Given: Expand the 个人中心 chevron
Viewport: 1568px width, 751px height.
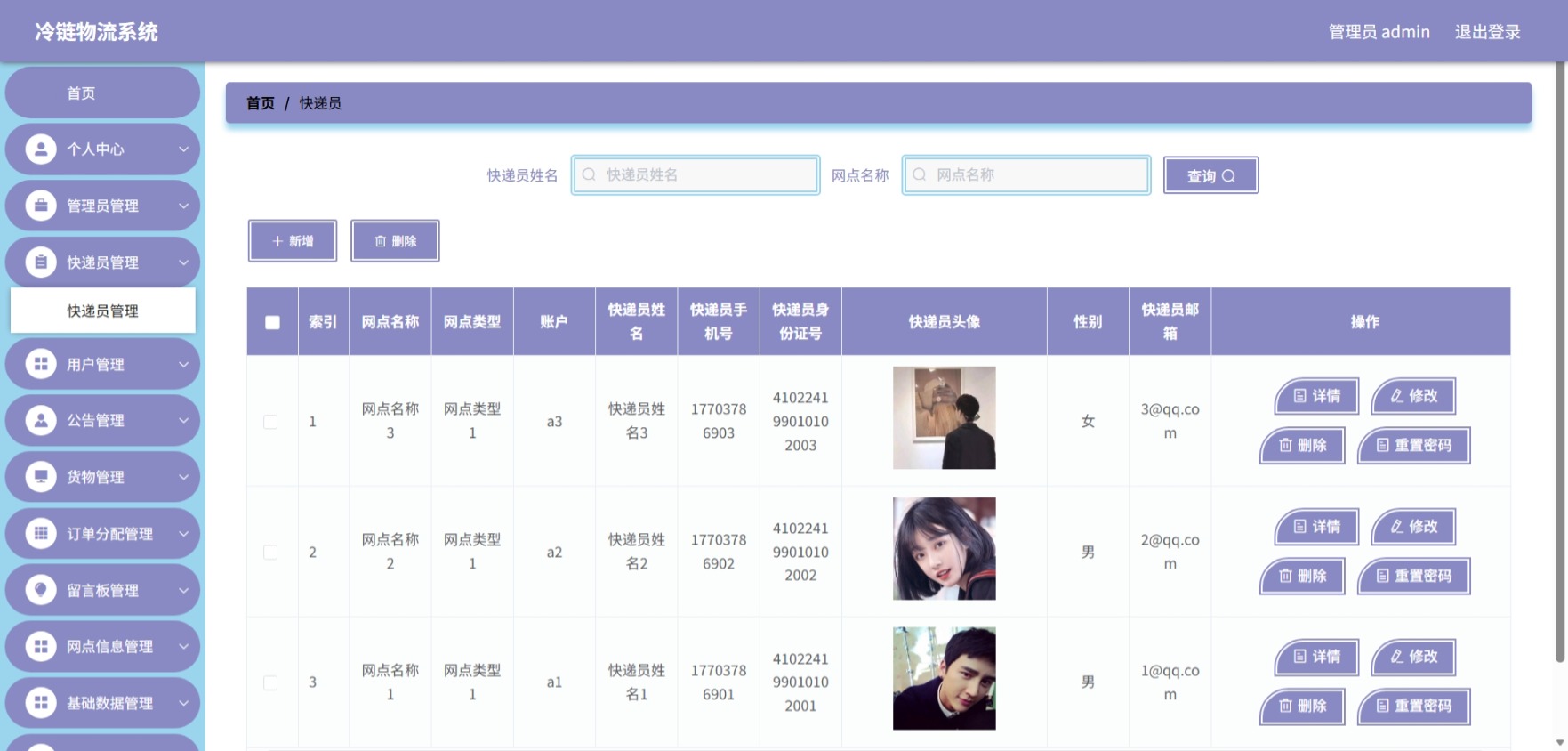Looking at the screenshot, I should pyautogui.click(x=183, y=149).
